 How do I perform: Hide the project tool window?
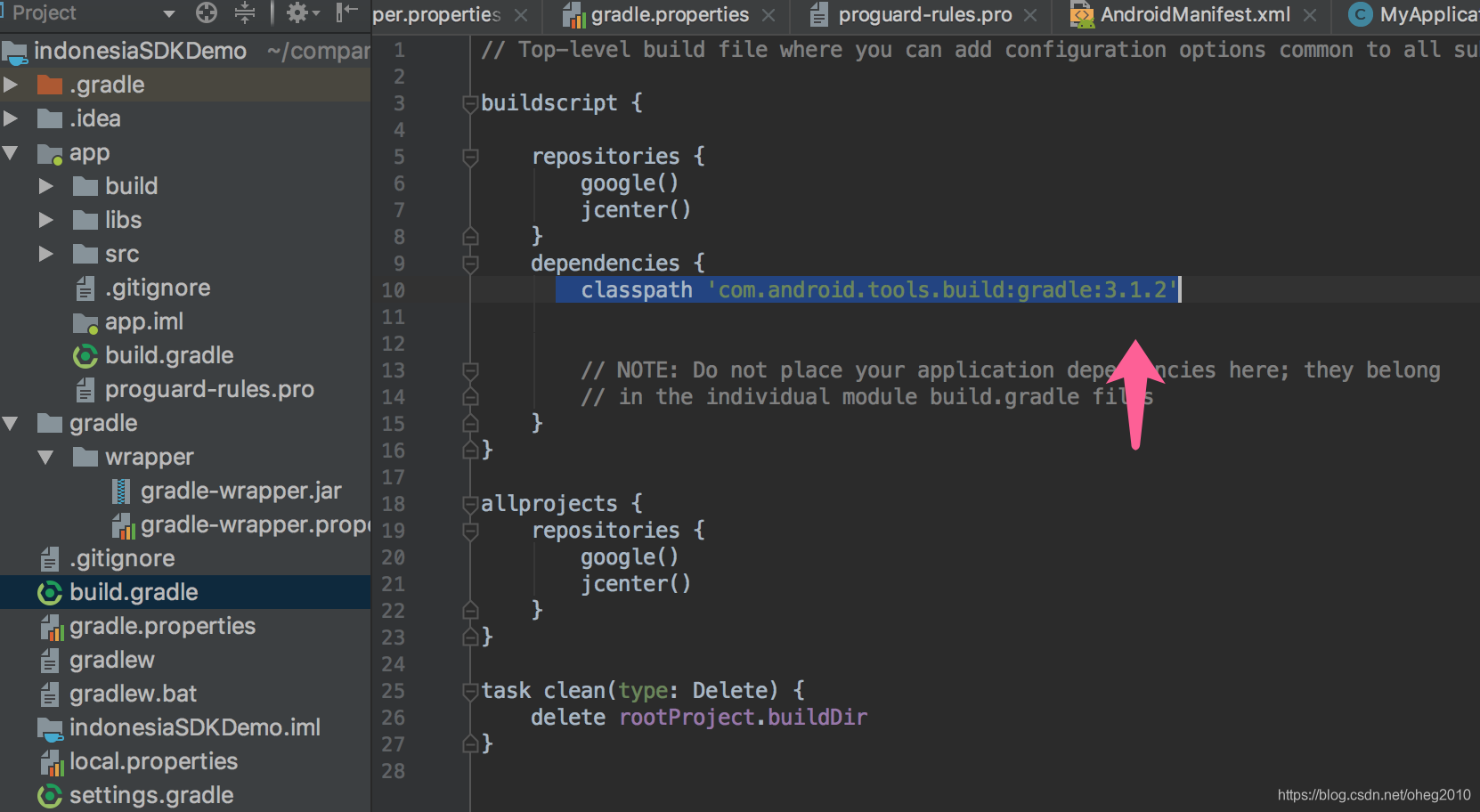pos(346,12)
